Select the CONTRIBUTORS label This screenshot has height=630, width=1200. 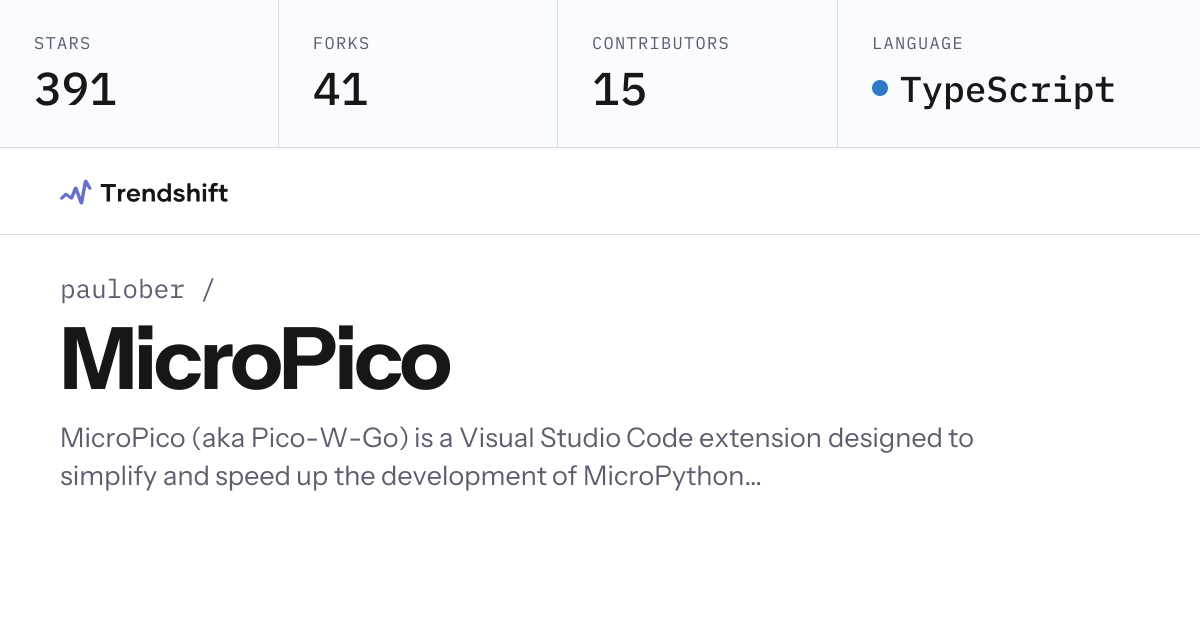coord(660,44)
